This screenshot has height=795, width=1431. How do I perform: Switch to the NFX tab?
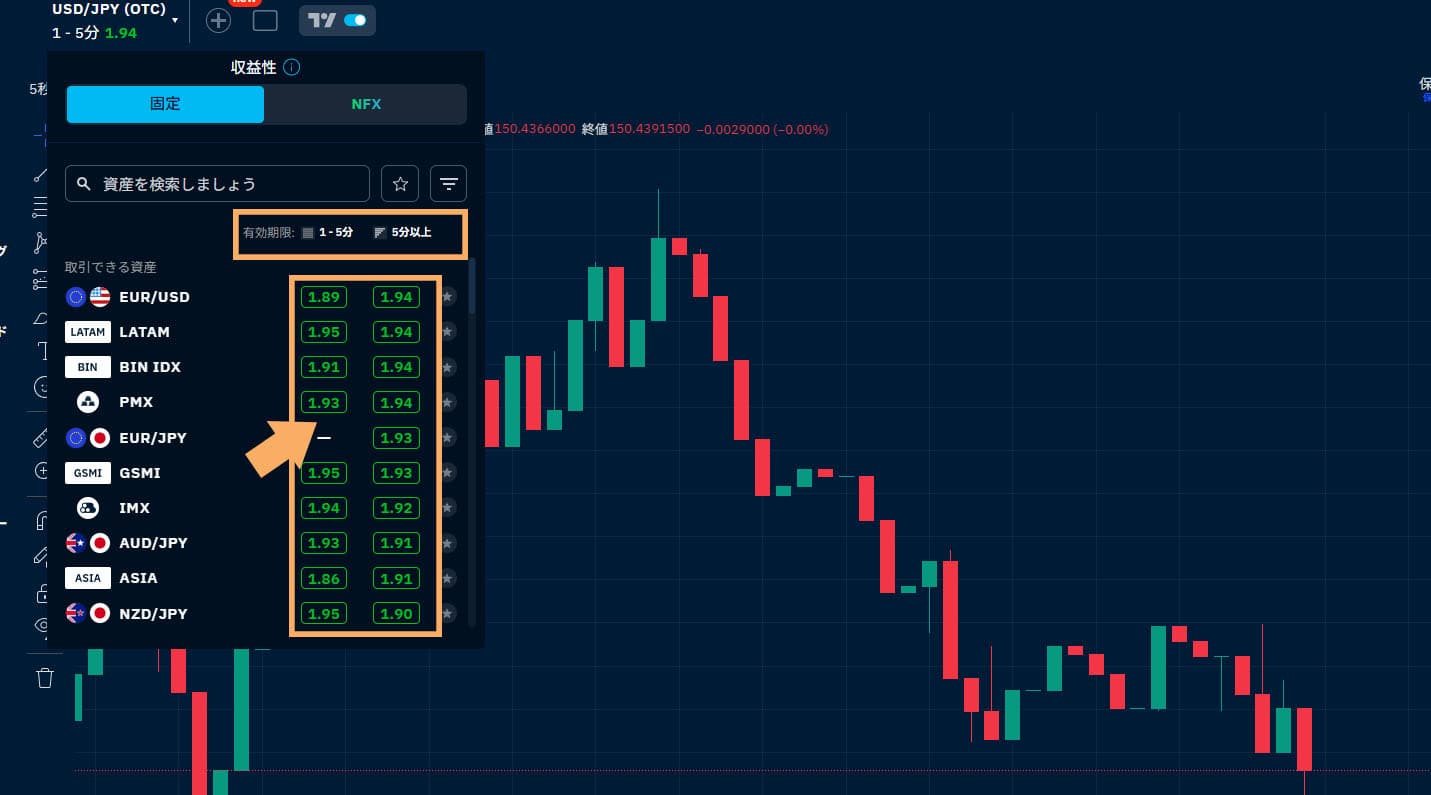[x=366, y=104]
